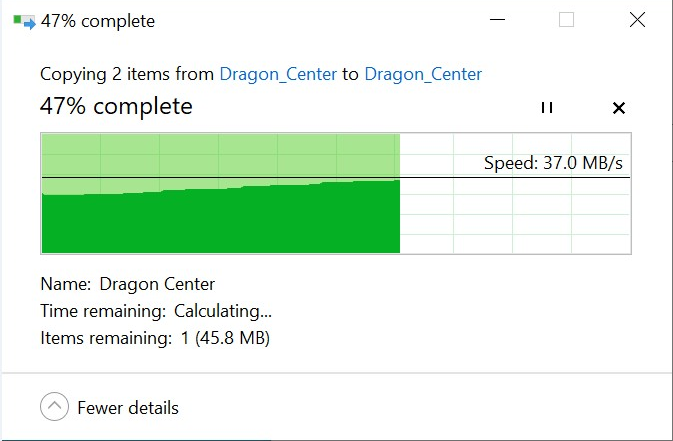Click the dark green speed graph area
This screenshot has width=673, height=441.
pyautogui.click(x=220, y=220)
